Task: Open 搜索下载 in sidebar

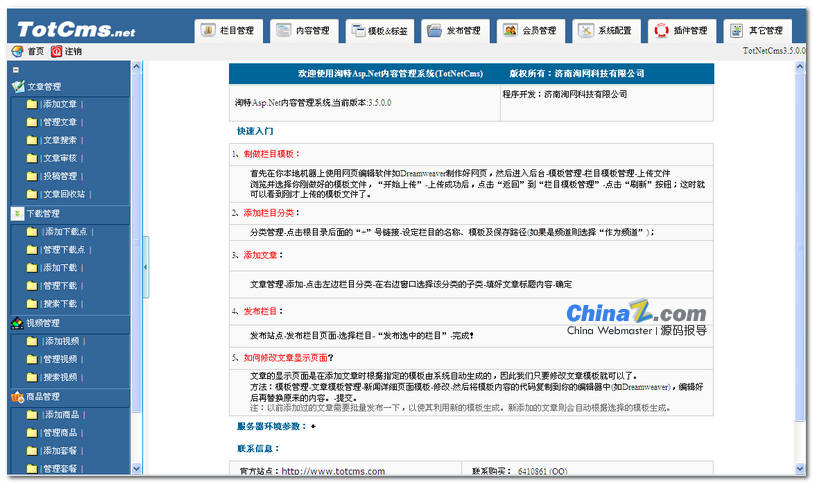Action: [60, 304]
